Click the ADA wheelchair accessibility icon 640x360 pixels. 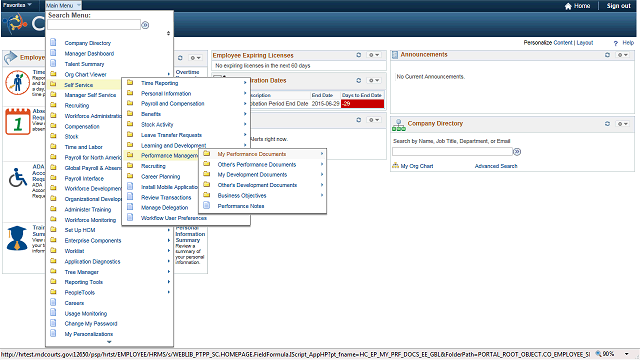(18, 178)
